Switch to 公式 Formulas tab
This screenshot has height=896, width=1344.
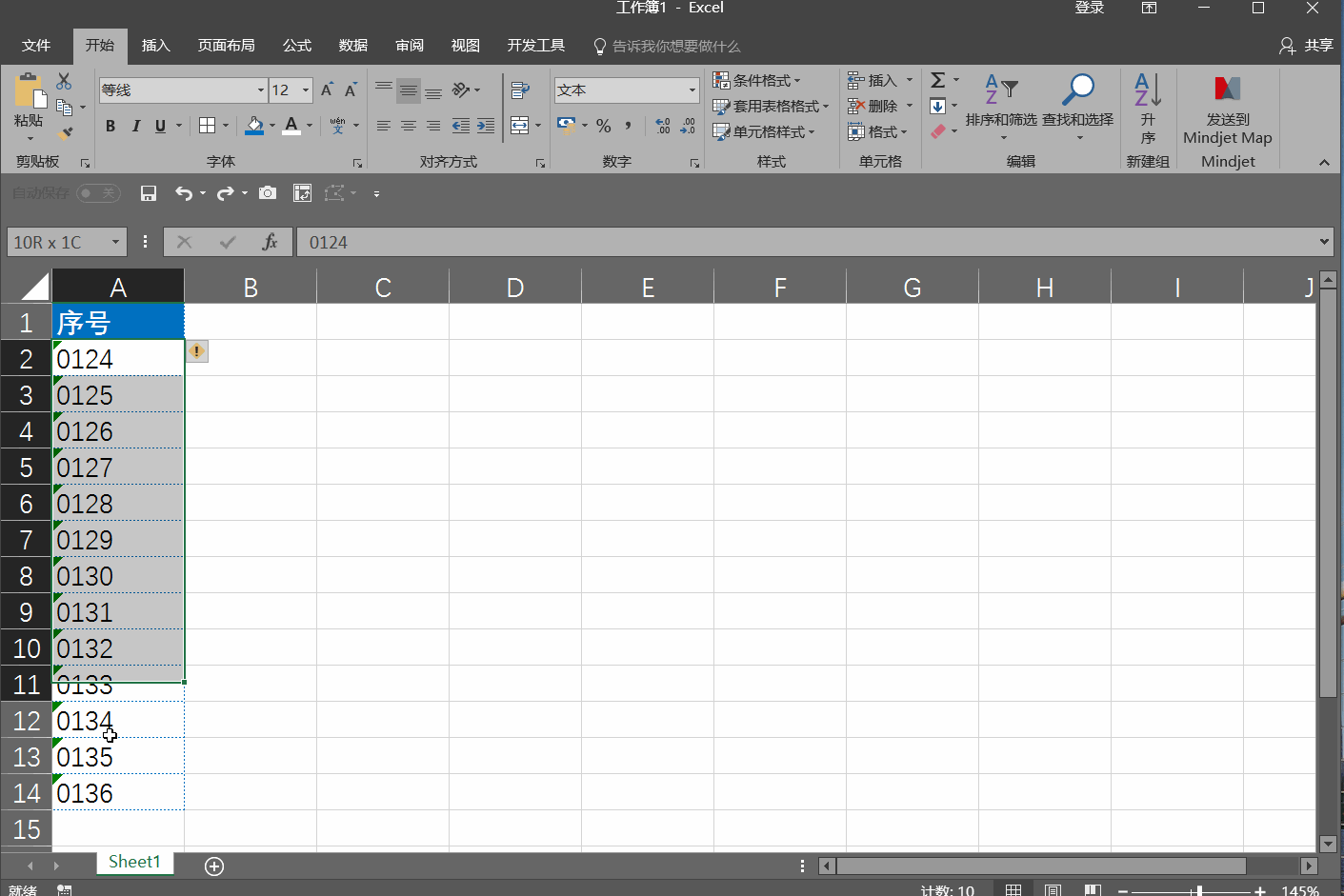(296, 46)
